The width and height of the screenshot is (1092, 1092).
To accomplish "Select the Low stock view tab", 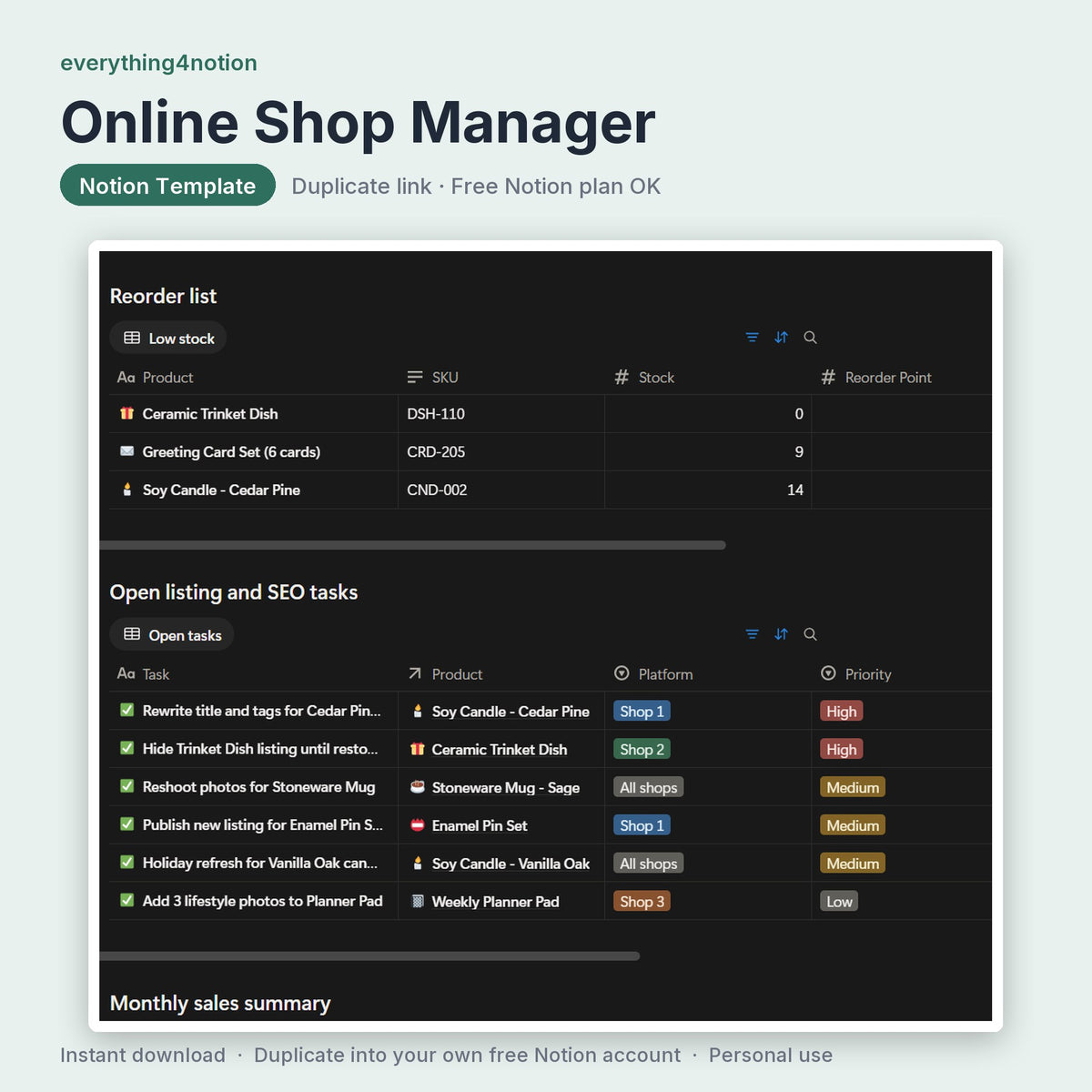I will [x=168, y=338].
